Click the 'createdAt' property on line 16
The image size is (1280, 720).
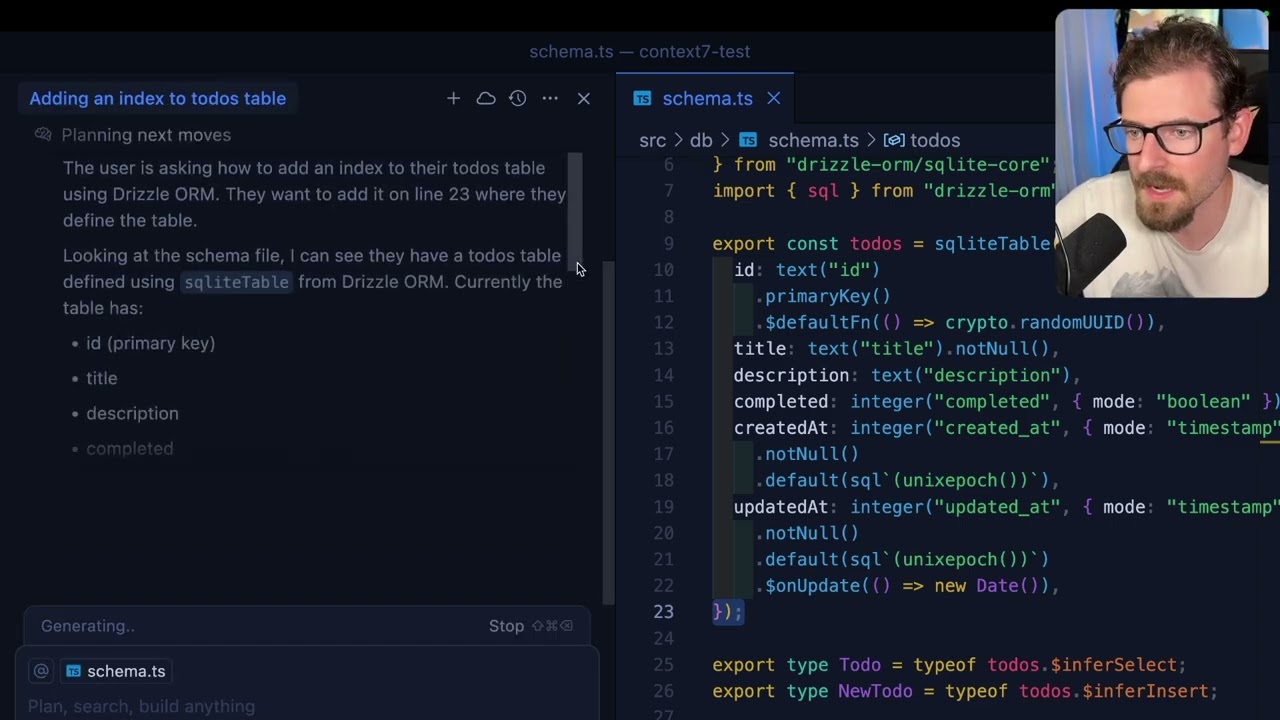click(781, 428)
